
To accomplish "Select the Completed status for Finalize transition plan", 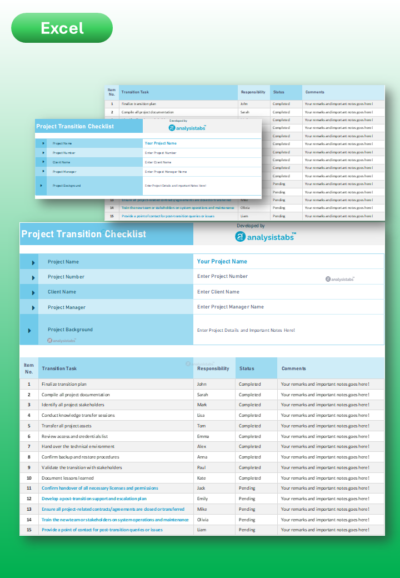I will (256, 384).
